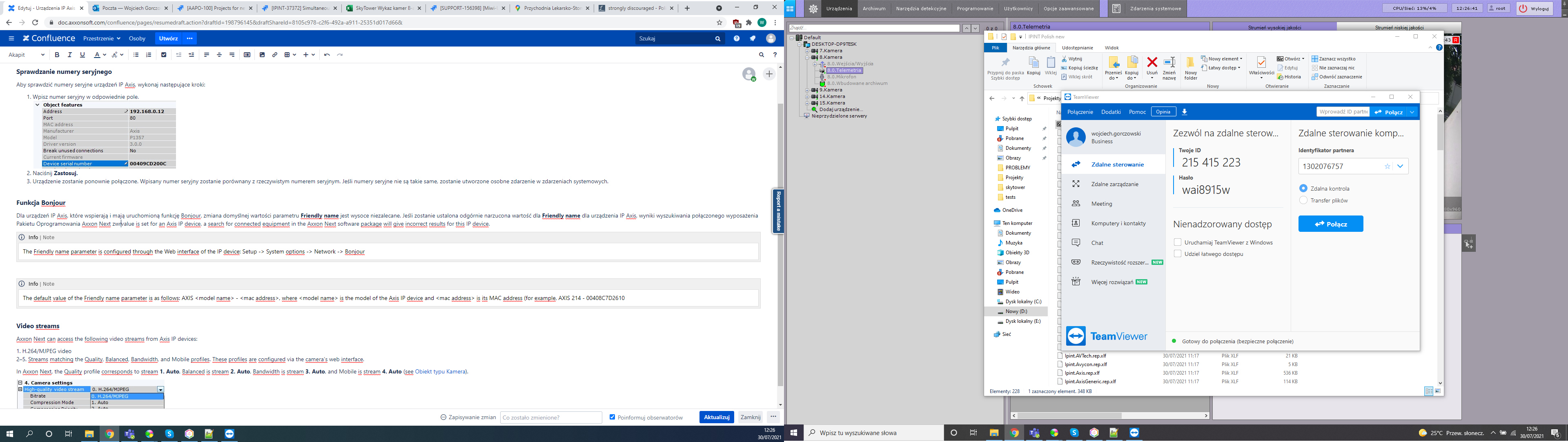Select the Transfer plików radio option

click(x=1303, y=200)
